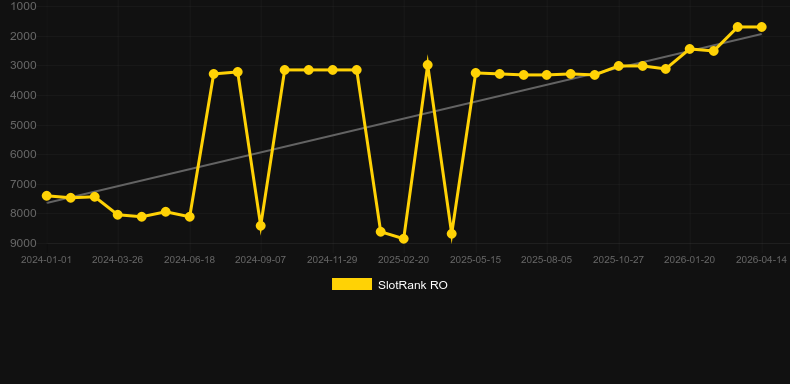Screen dimensions: 790x384
Task: Click the 2024-09-07 x-axis label
Action: [x=260, y=260]
